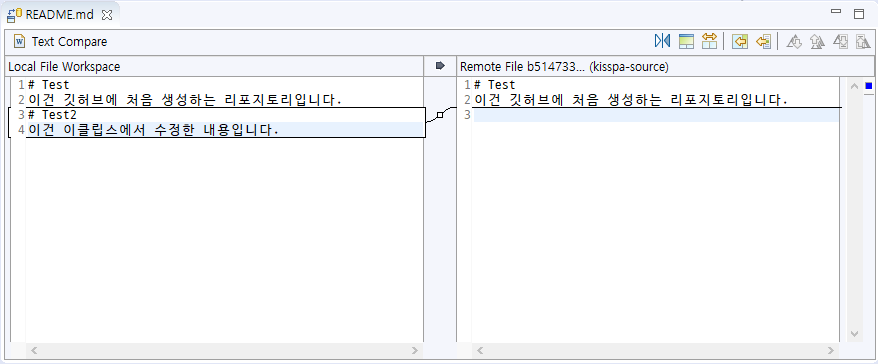Click "# Test" line in the remote pane
This screenshot has width=878, height=364.
click(494, 85)
